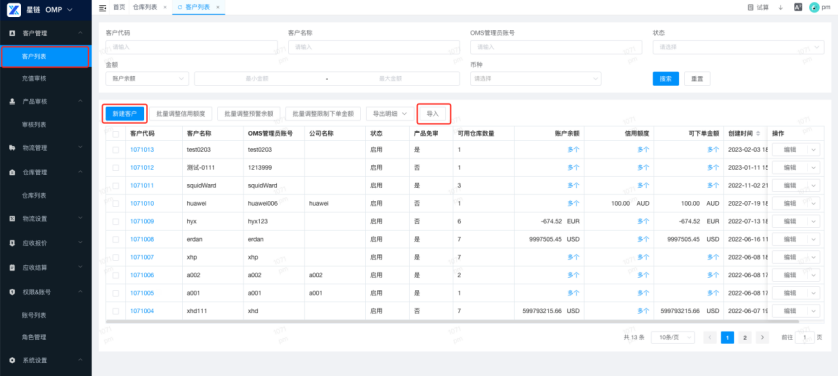Click the horizontal scrollbar below the table
Screen dimensions: 838x376
pos(452,322)
